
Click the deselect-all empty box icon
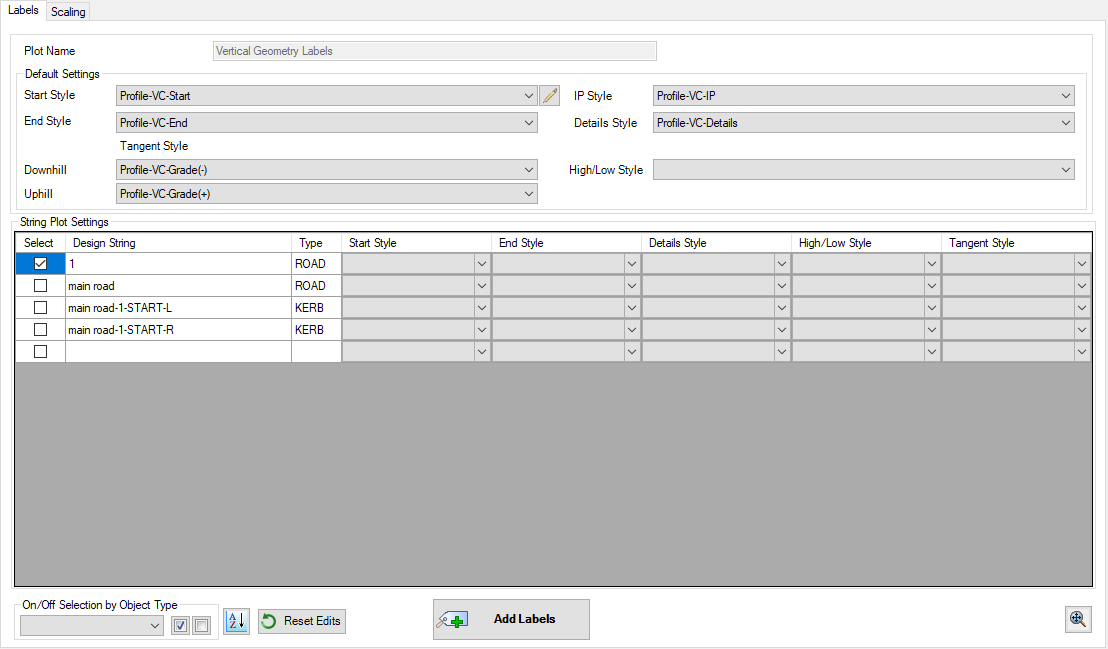[x=201, y=626]
